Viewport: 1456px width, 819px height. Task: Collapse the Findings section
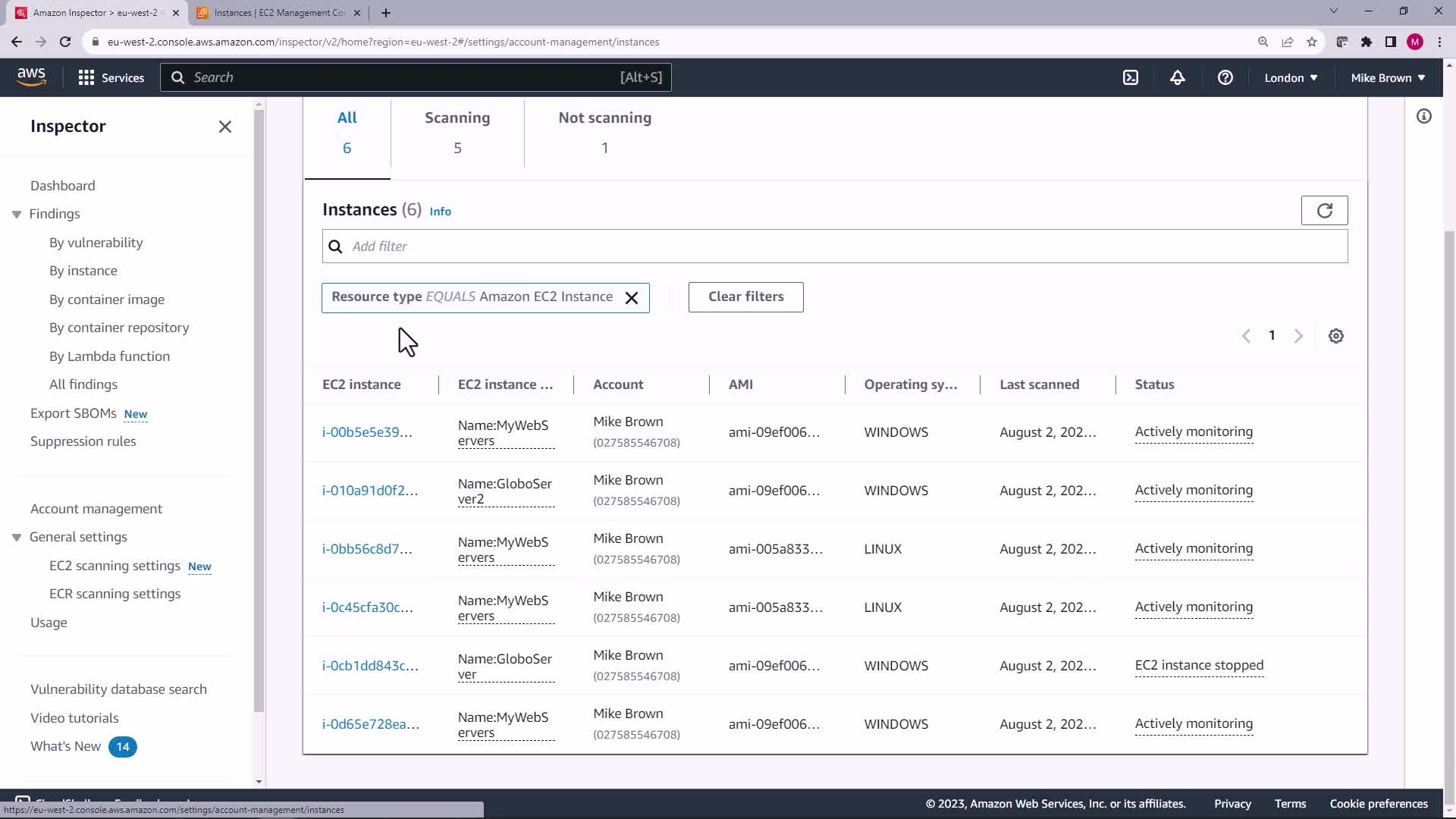pos(17,215)
